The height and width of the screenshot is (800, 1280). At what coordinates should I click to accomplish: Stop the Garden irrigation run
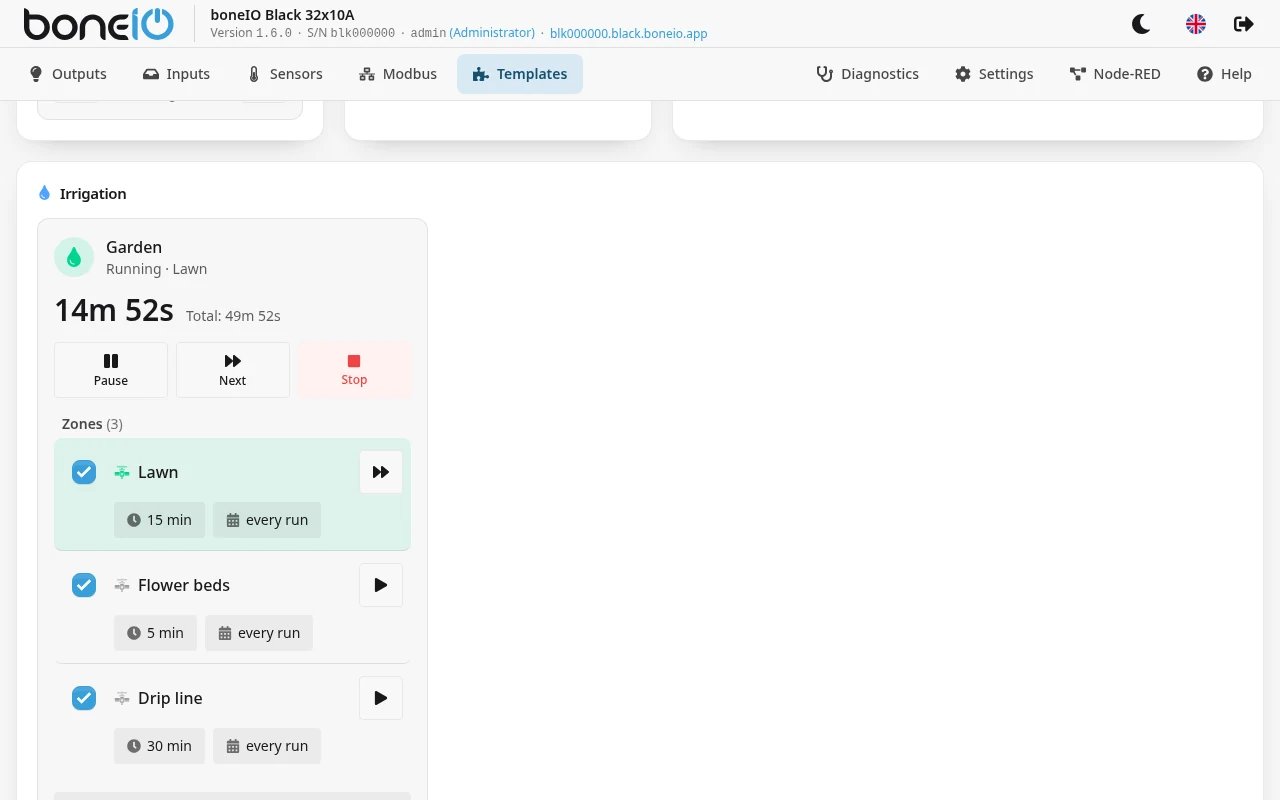(354, 370)
